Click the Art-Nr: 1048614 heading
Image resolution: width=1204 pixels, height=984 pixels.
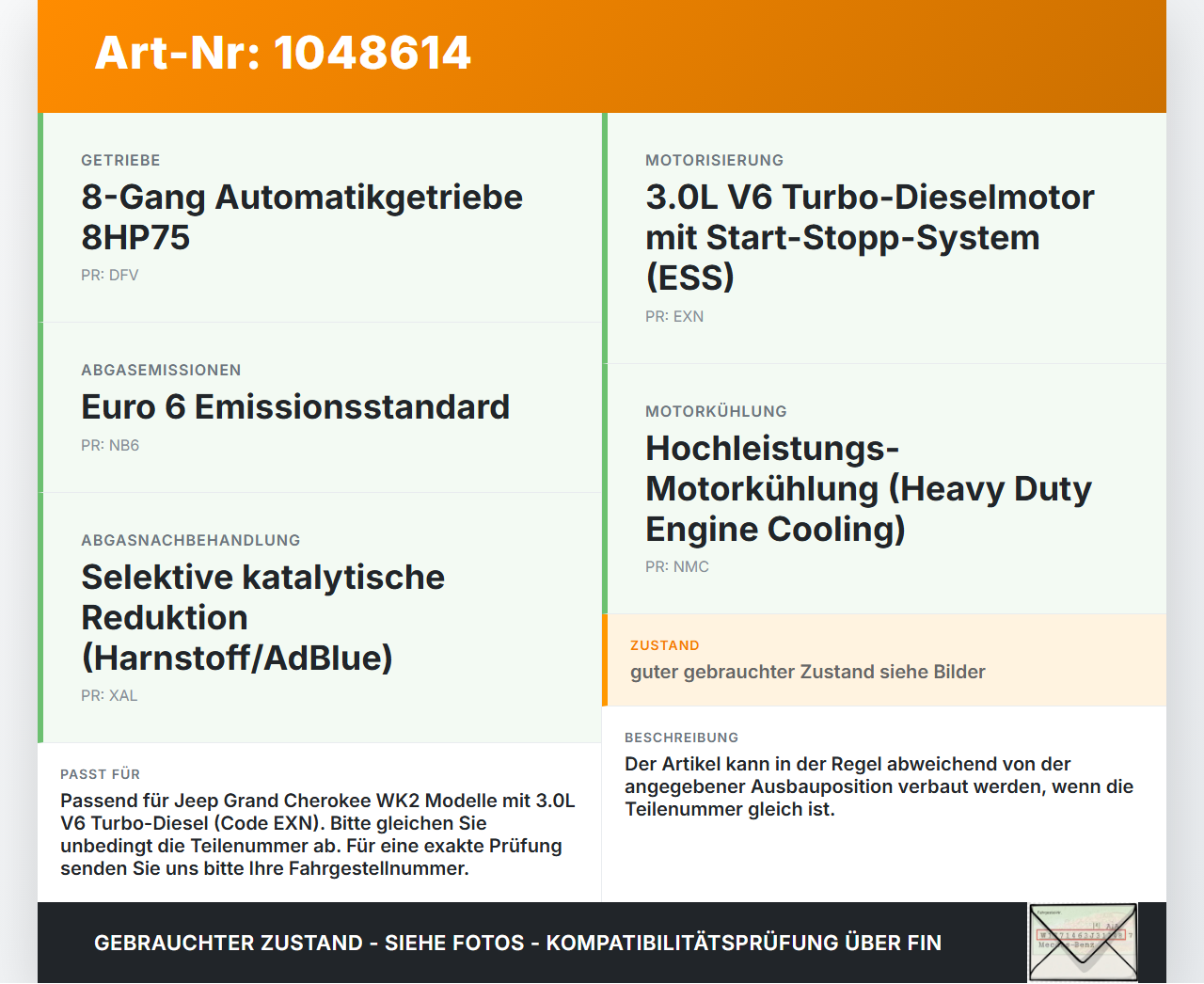(282, 53)
